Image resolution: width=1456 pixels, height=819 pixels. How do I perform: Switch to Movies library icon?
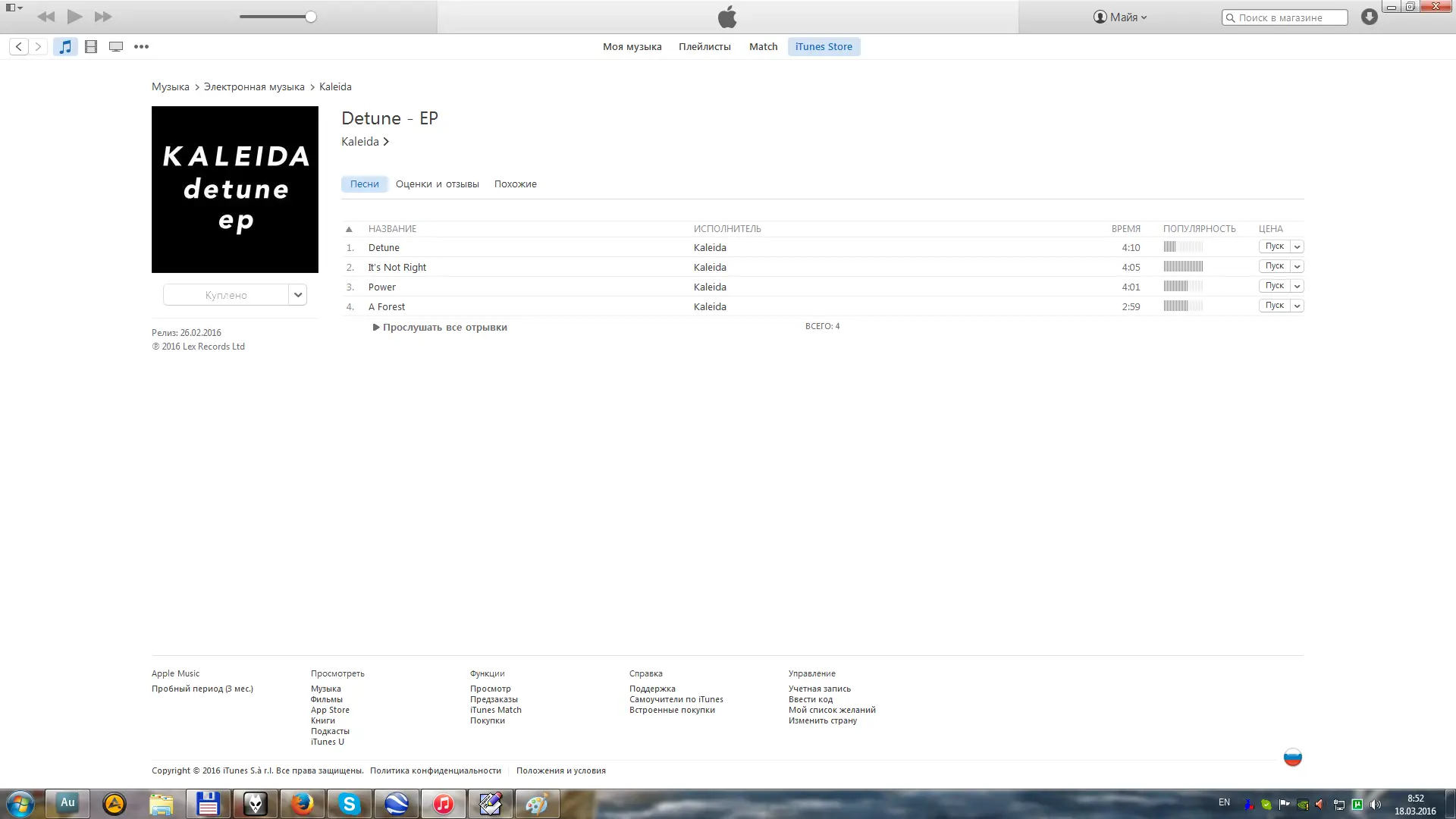(91, 46)
